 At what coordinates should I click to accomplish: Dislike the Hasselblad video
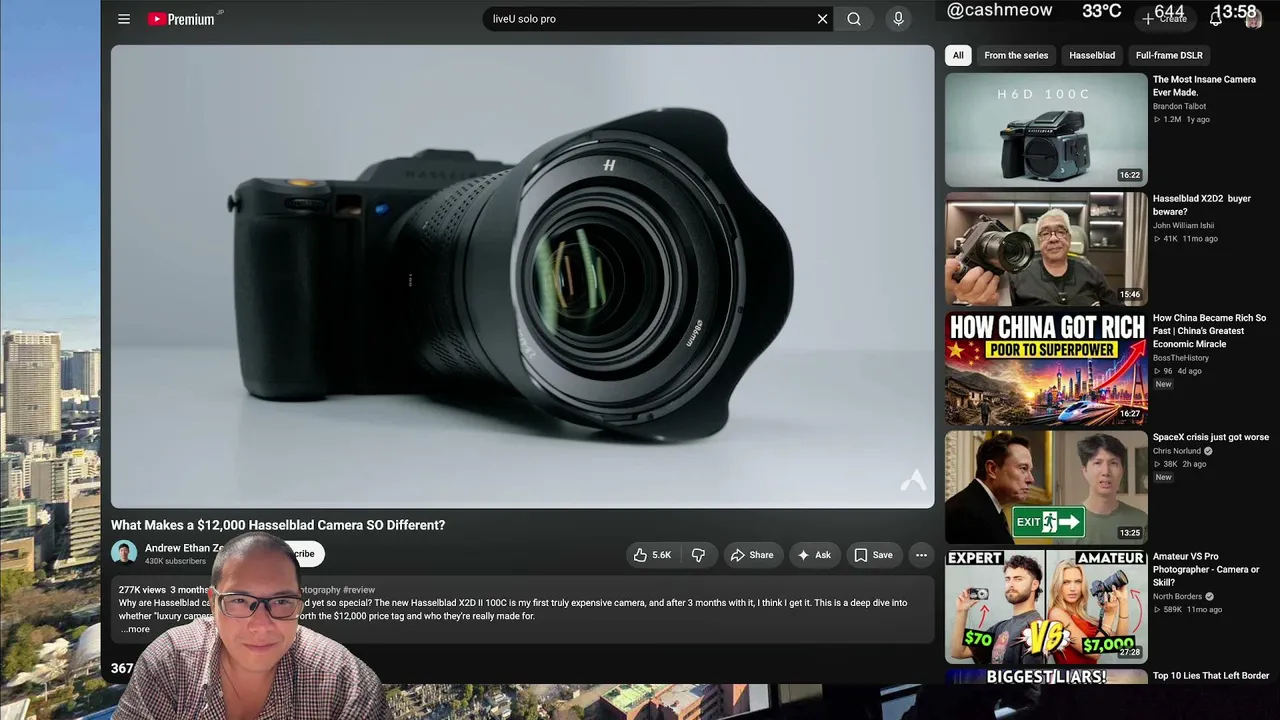(698, 555)
